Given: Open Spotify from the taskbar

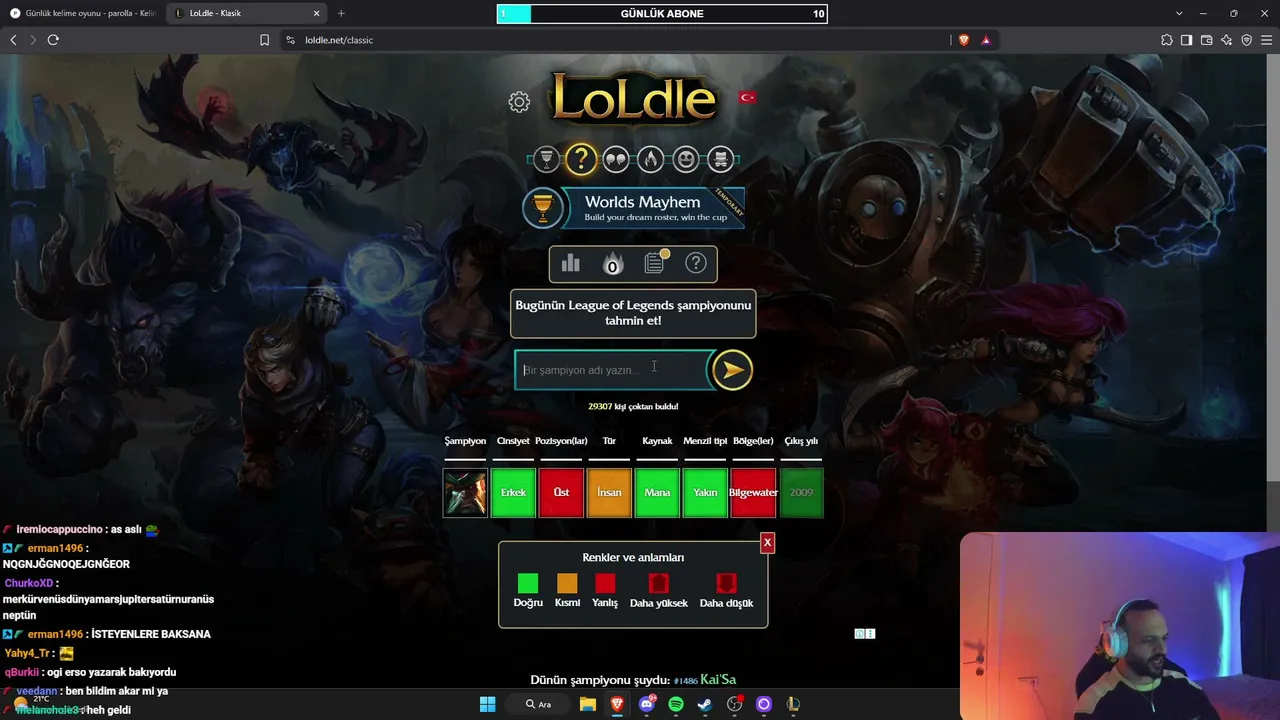Looking at the screenshot, I should [x=676, y=704].
